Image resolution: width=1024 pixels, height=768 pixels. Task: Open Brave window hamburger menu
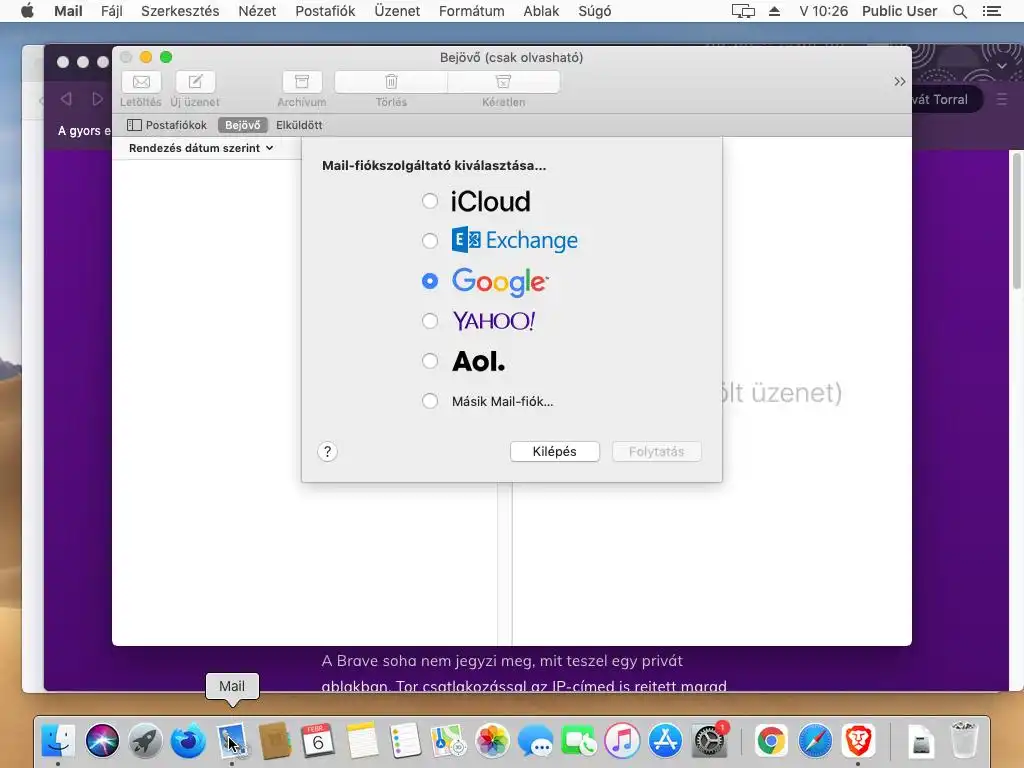(1002, 99)
